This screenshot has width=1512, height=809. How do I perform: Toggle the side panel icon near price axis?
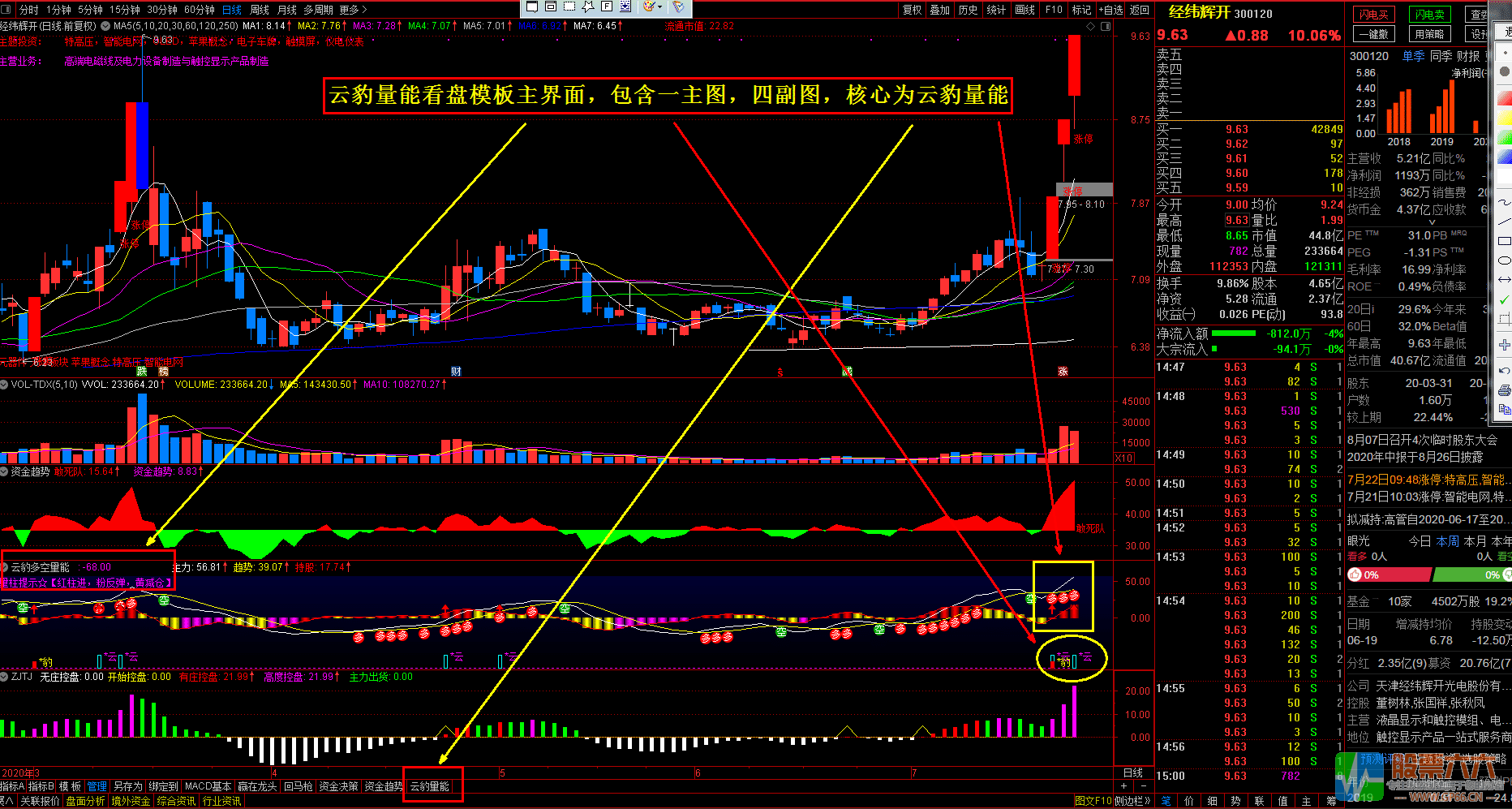pyautogui.click(x=1106, y=26)
